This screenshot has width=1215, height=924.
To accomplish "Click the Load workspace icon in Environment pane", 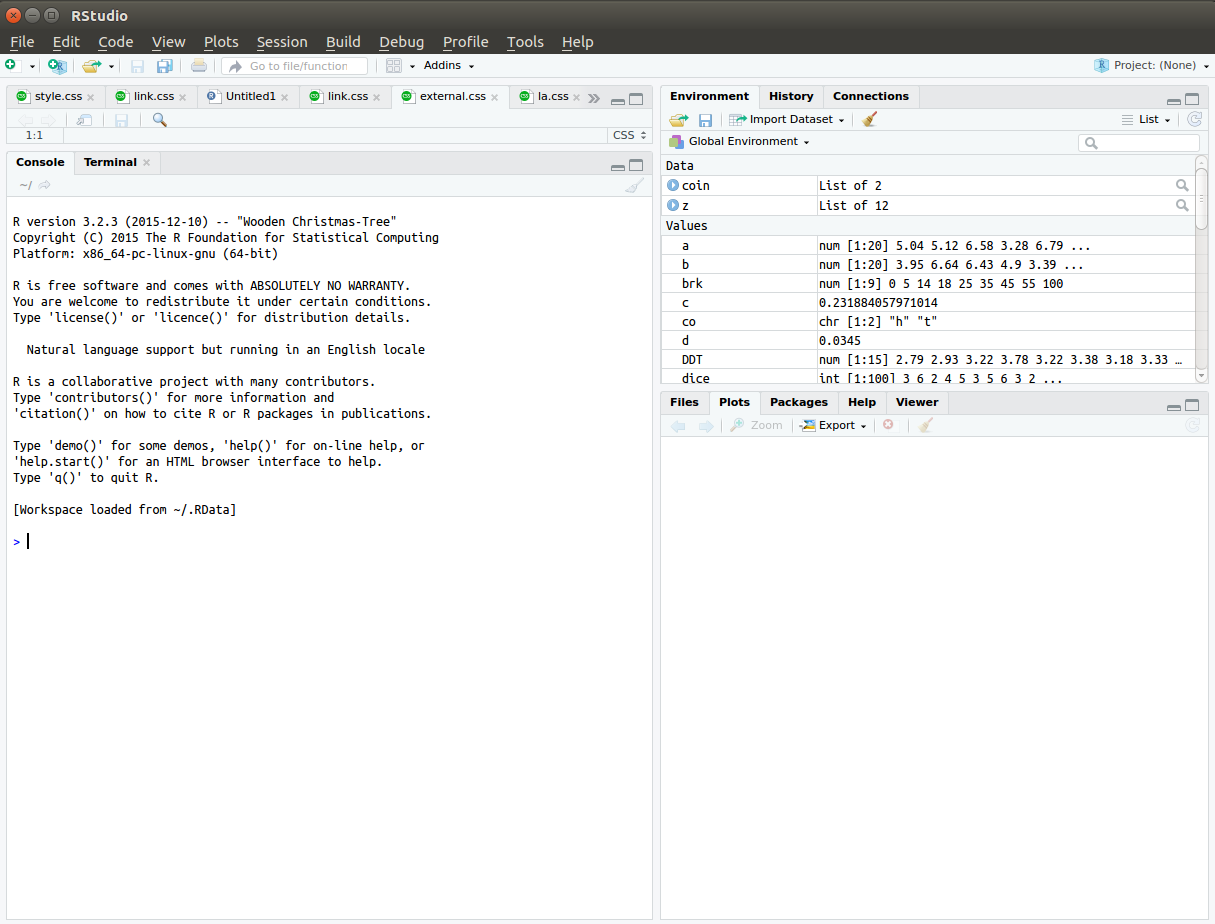I will click(679, 120).
